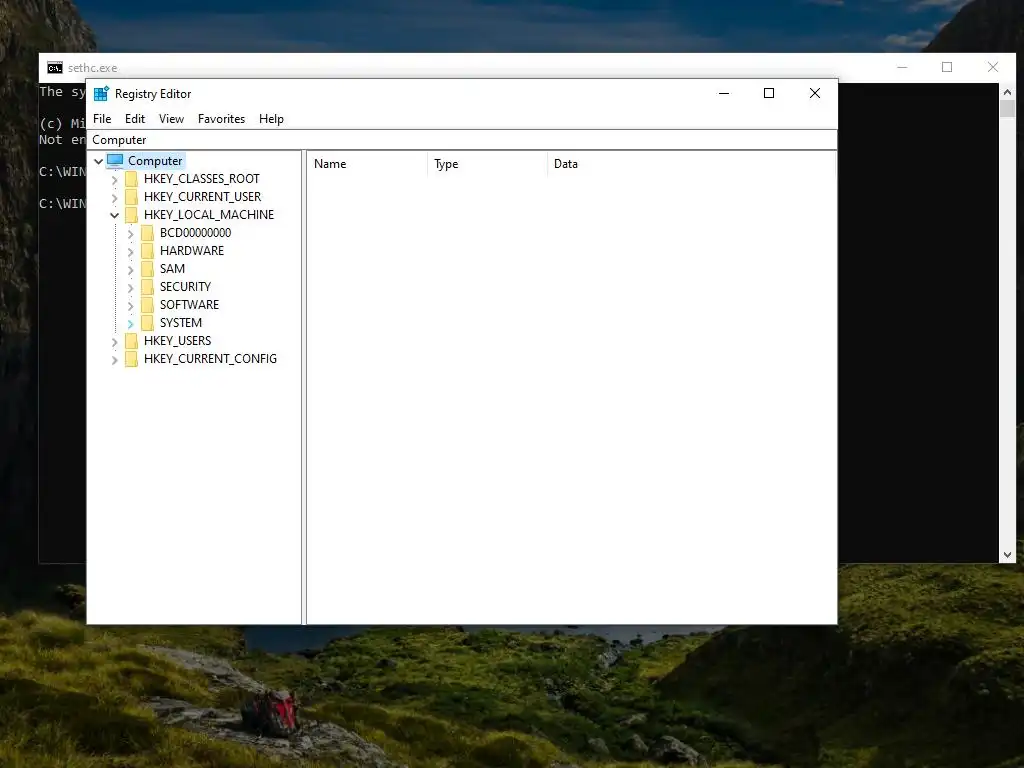1024x768 pixels.
Task: Open the Favorites menu
Action: point(221,119)
